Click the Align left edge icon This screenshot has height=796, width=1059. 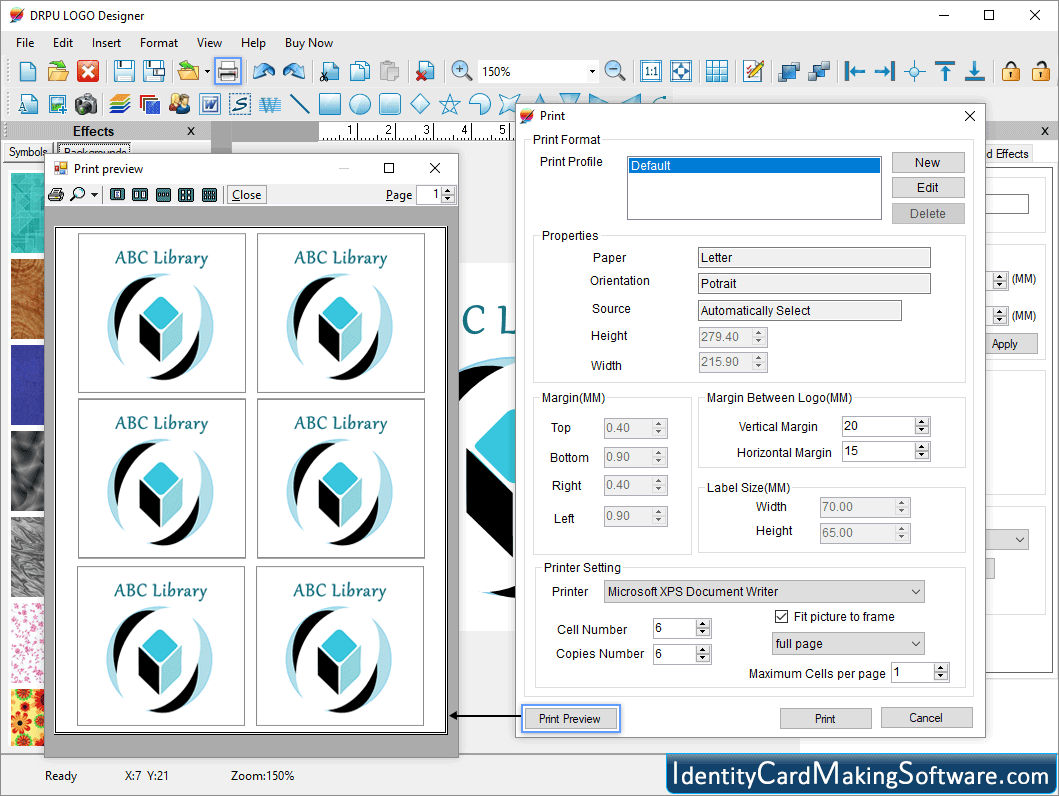pos(854,71)
